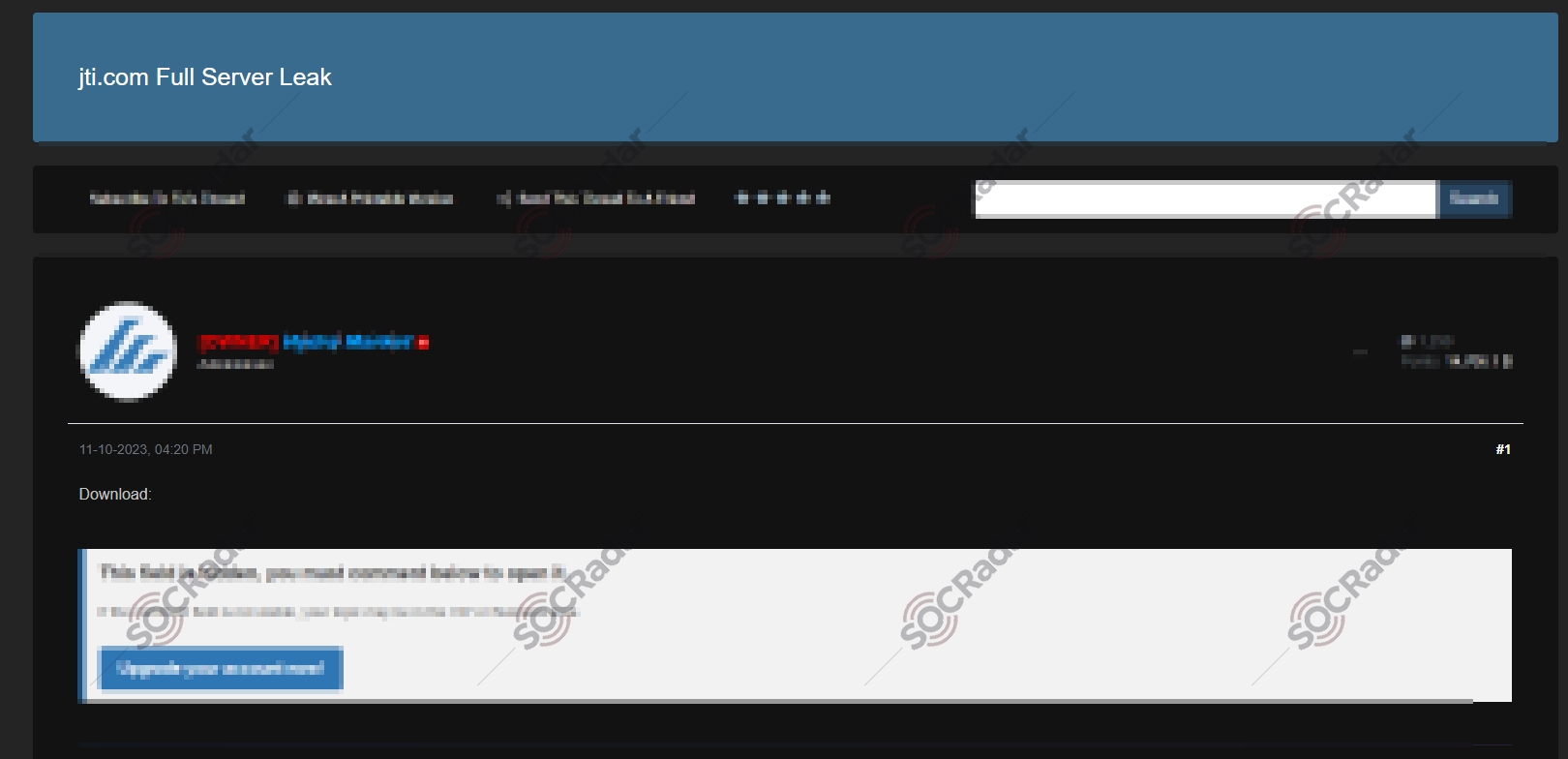
Task: Select the post date 11-10-2023, 04:20 PM
Action: click(146, 449)
